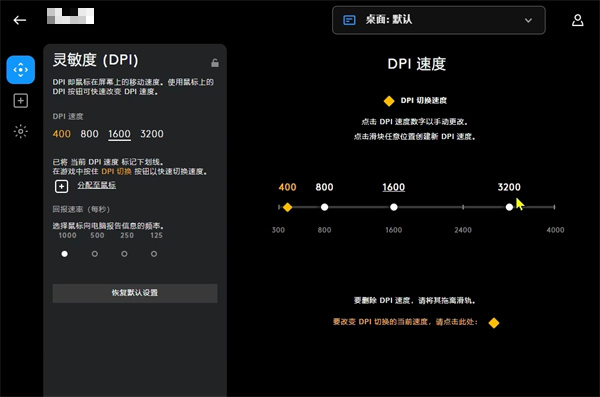Click the yellow diamond in DPI 切换速度 legend

389,101
